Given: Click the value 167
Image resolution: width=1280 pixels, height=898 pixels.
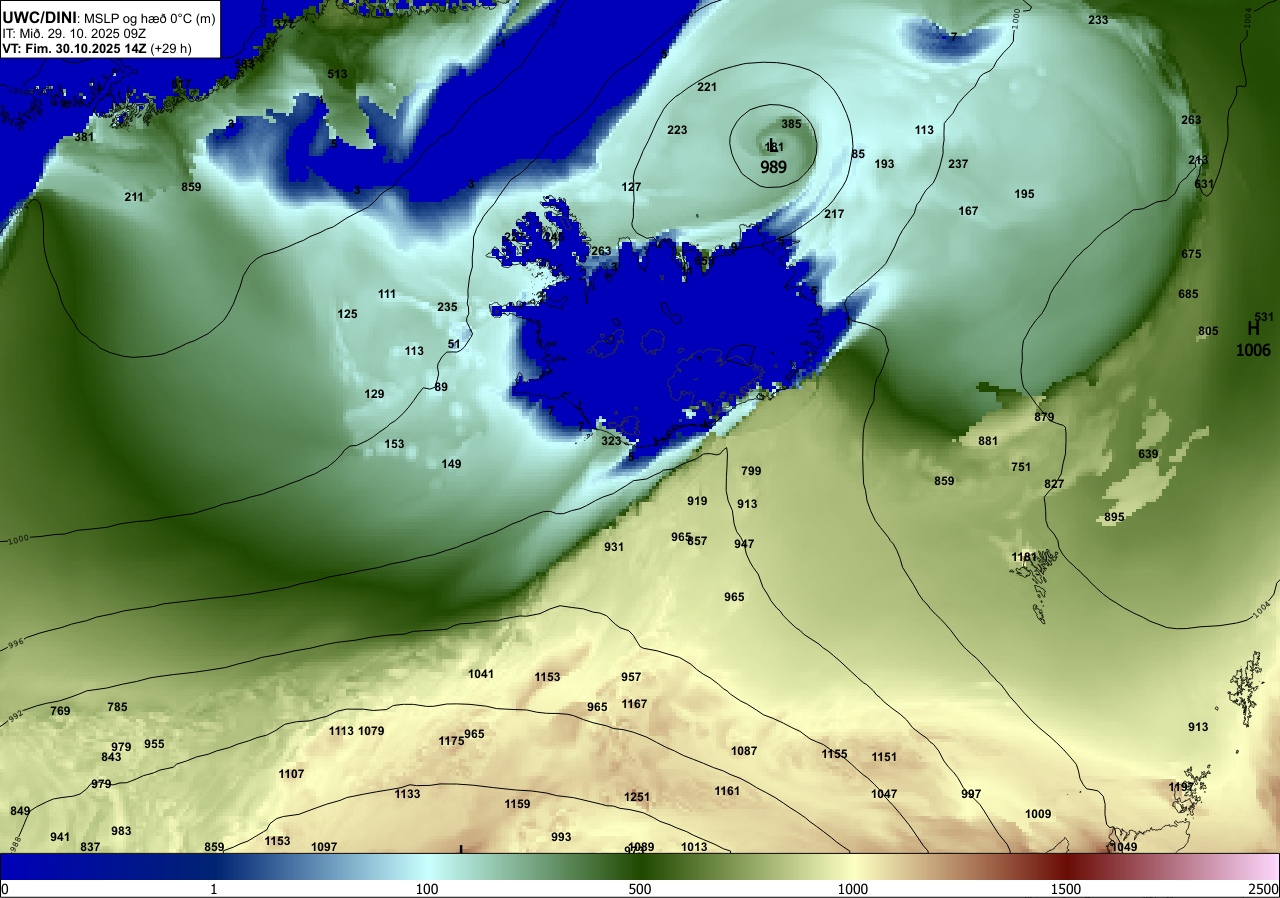Looking at the screenshot, I should [968, 211].
